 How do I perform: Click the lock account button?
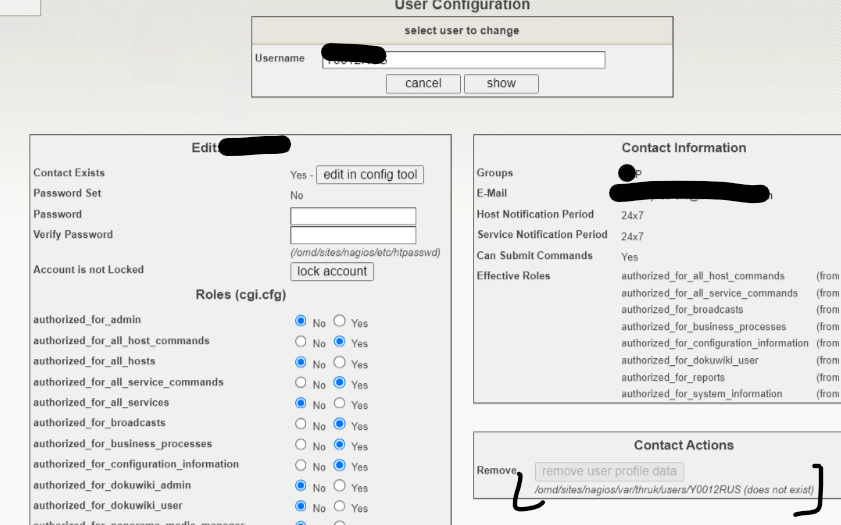[x=332, y=272]
